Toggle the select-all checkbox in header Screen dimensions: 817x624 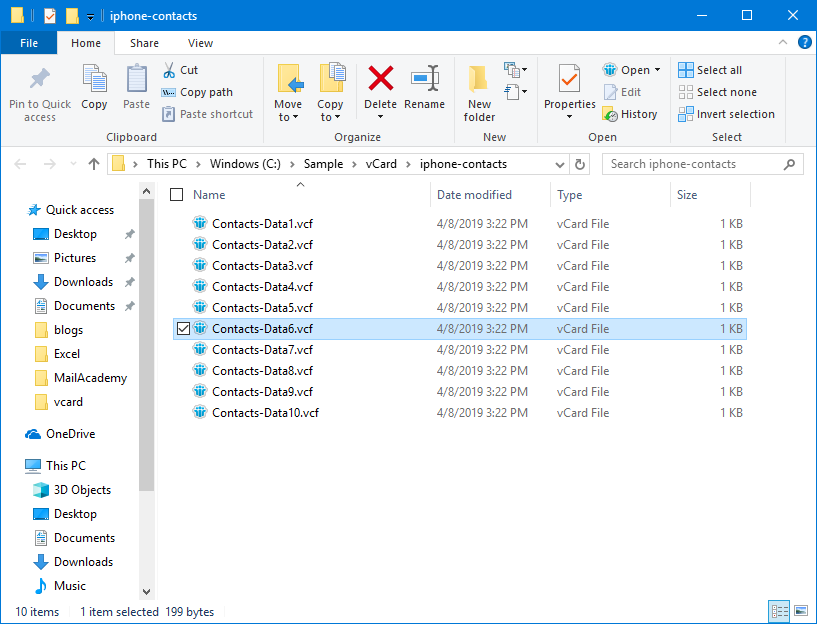point(177,195)
